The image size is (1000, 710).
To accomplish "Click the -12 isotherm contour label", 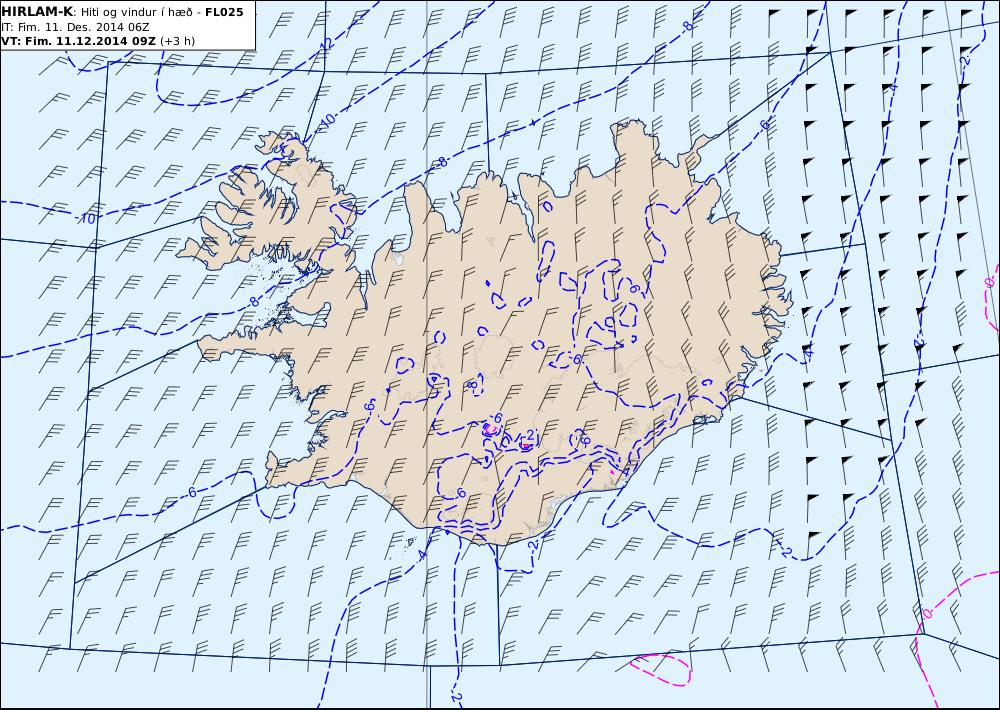I will (x=327, y=44).
